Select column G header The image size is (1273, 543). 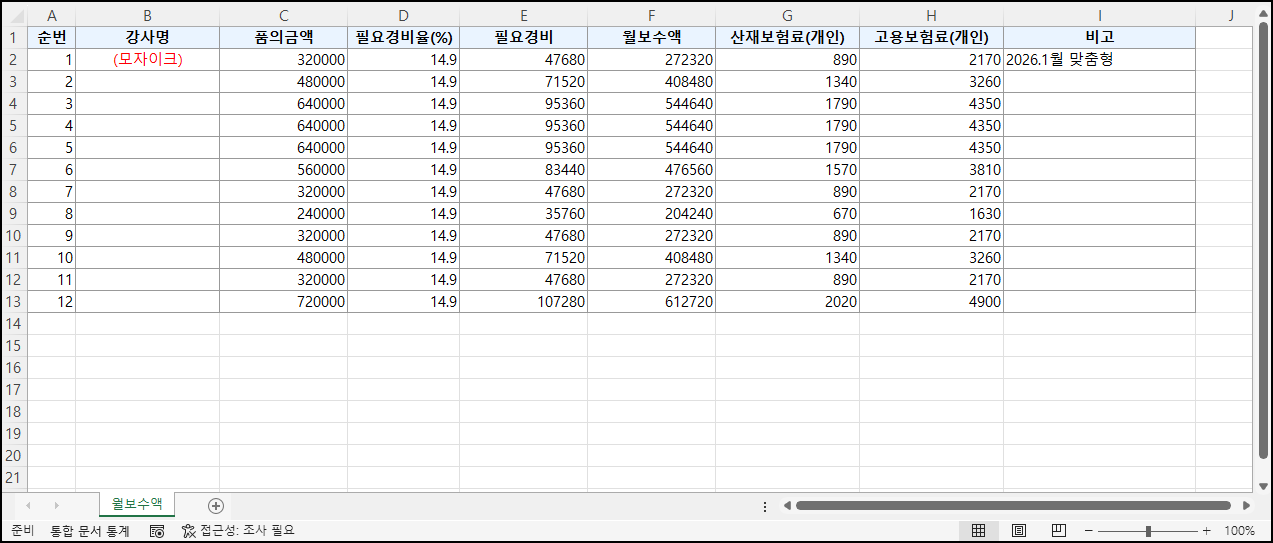tap(787, 15)
